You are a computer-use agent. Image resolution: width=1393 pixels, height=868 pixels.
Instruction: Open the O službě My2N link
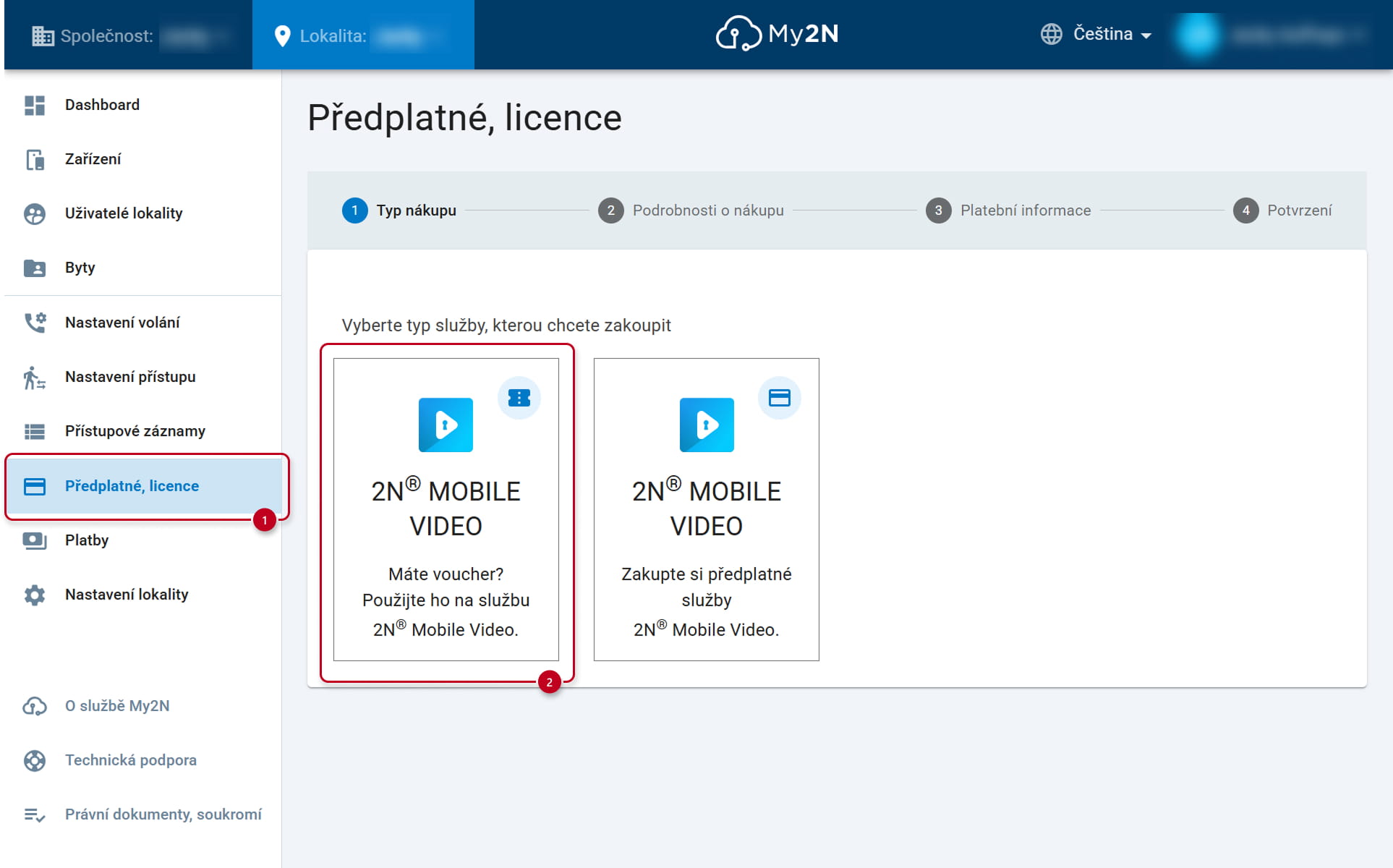[143, 706]
